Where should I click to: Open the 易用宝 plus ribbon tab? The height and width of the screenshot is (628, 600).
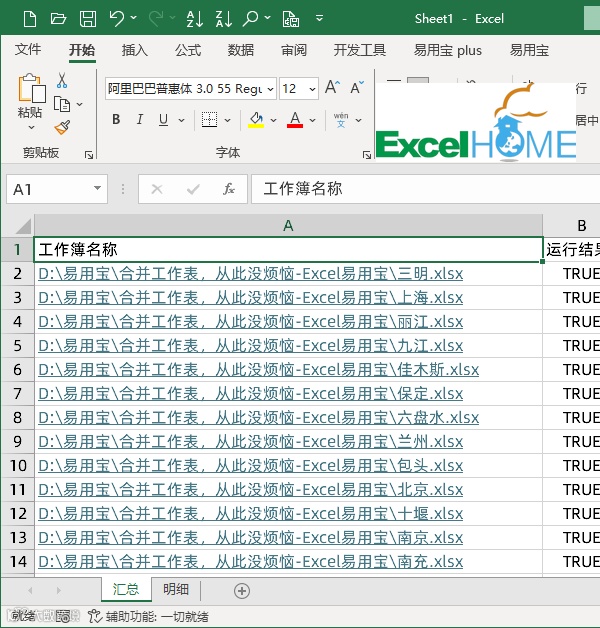(448, 50)
